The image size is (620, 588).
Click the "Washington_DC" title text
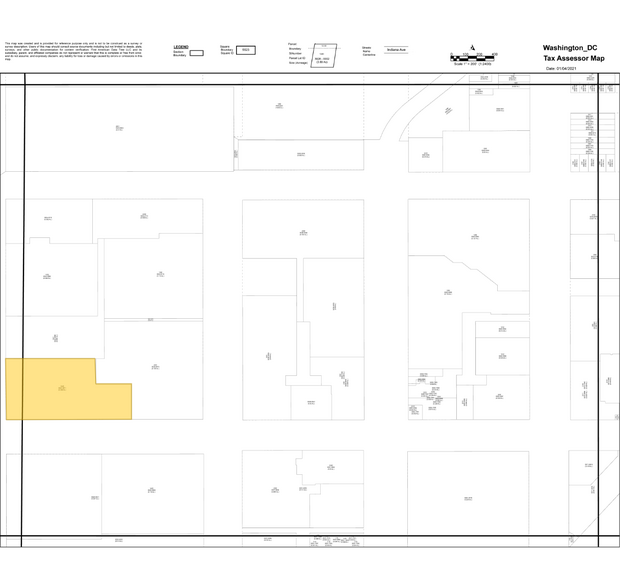pos(570,48)
